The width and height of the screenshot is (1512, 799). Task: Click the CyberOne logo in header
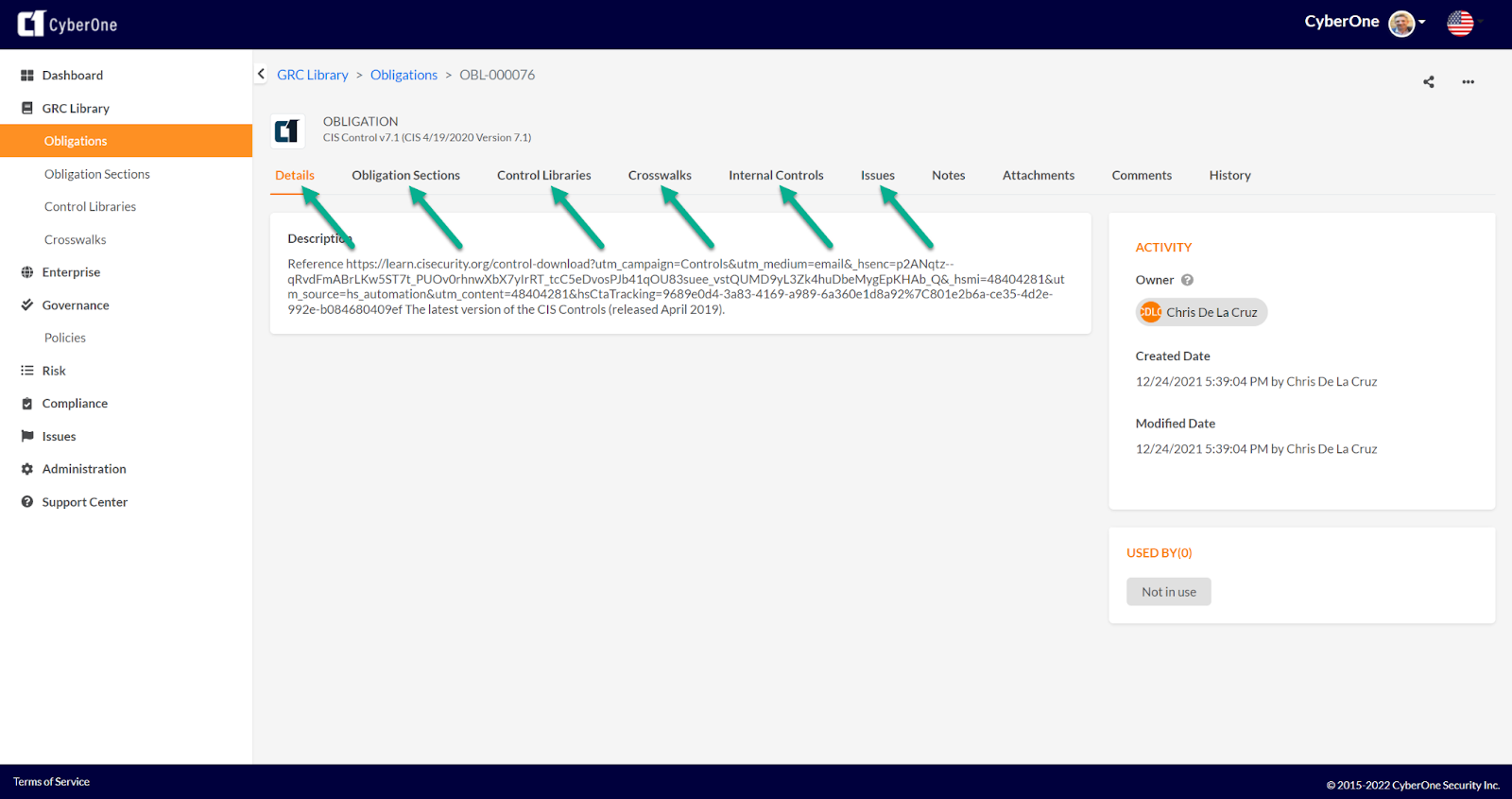pos(67,24)
